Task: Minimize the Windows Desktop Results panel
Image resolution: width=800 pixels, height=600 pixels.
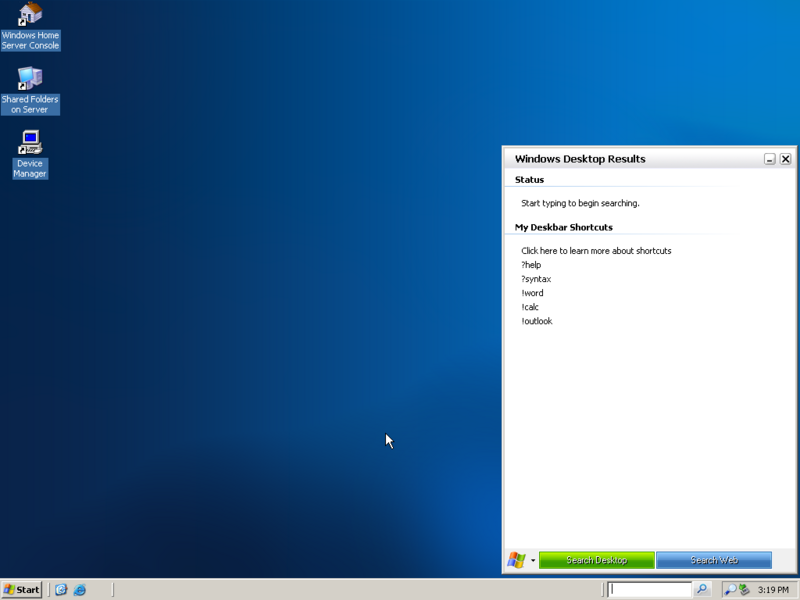Action: tap(770, 159)
